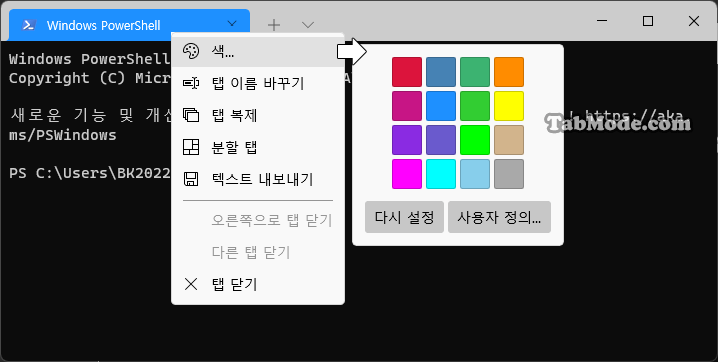Image resolution: width=718 pixels, height=362 pixels.
Task: Click the 다시 설정 button
Action: (x=404, y=217)
